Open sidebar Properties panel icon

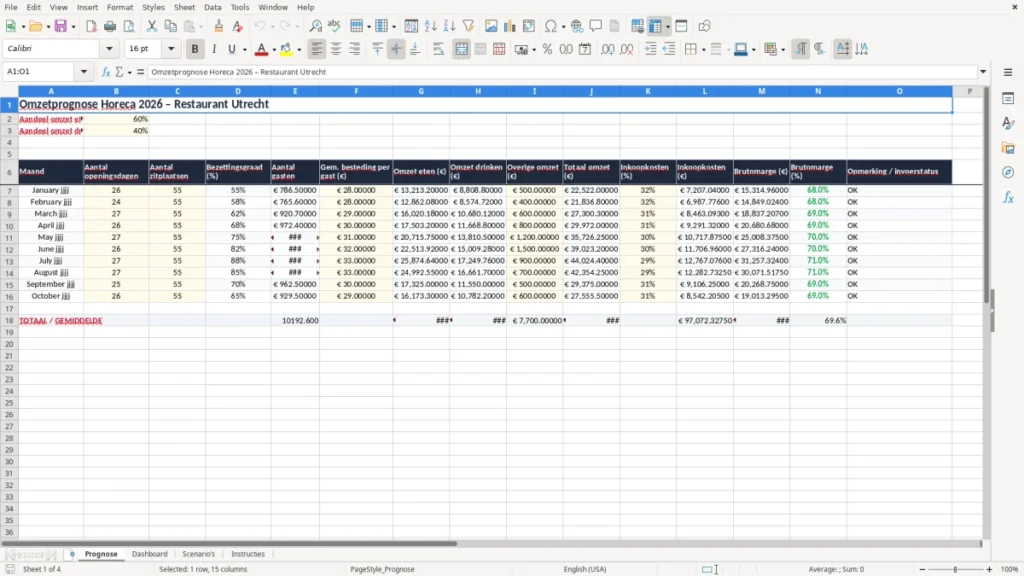tap(1008, 99)
